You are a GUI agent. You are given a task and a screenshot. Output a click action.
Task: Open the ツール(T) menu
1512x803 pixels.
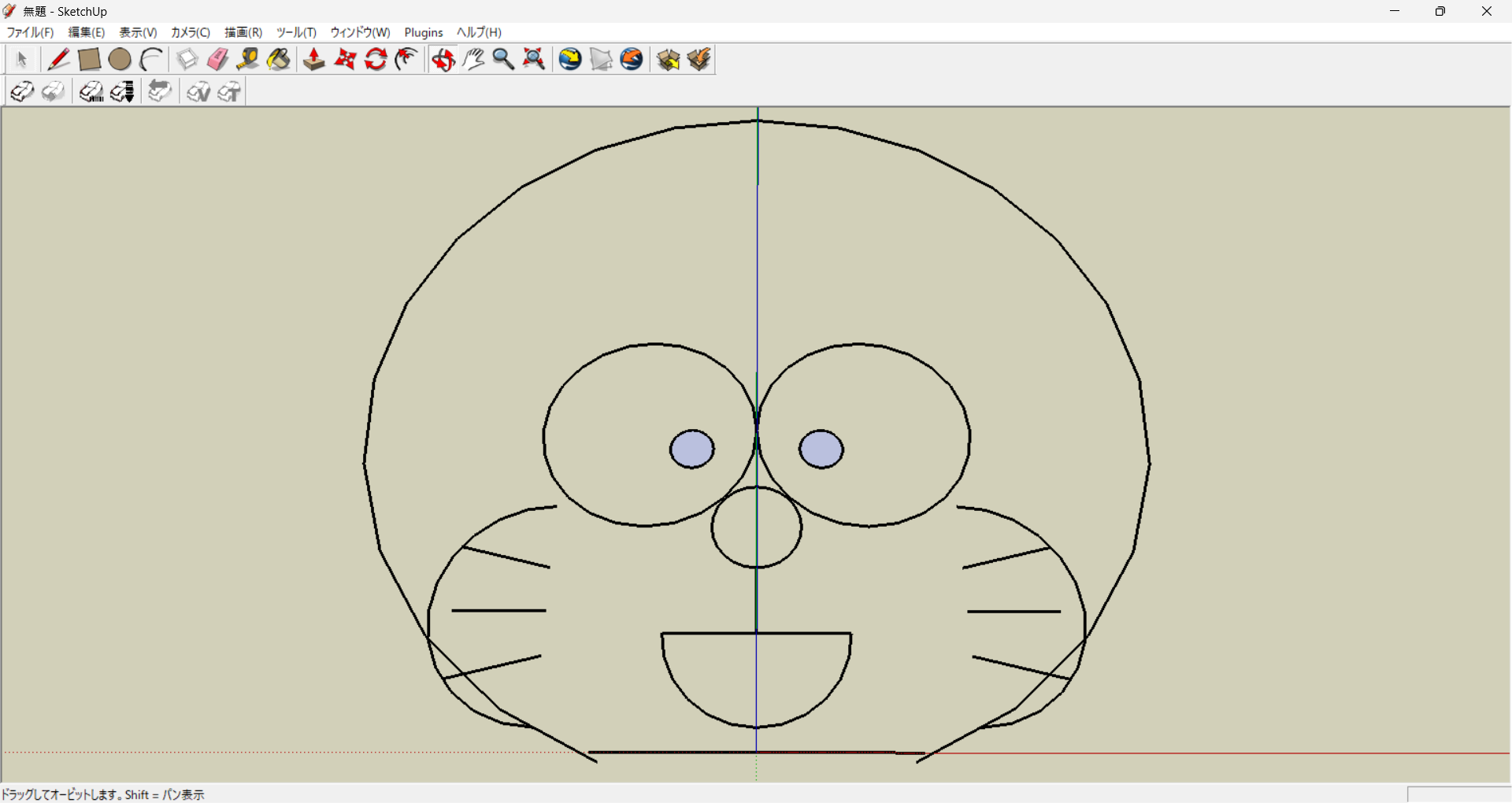(x=296, y=32)
